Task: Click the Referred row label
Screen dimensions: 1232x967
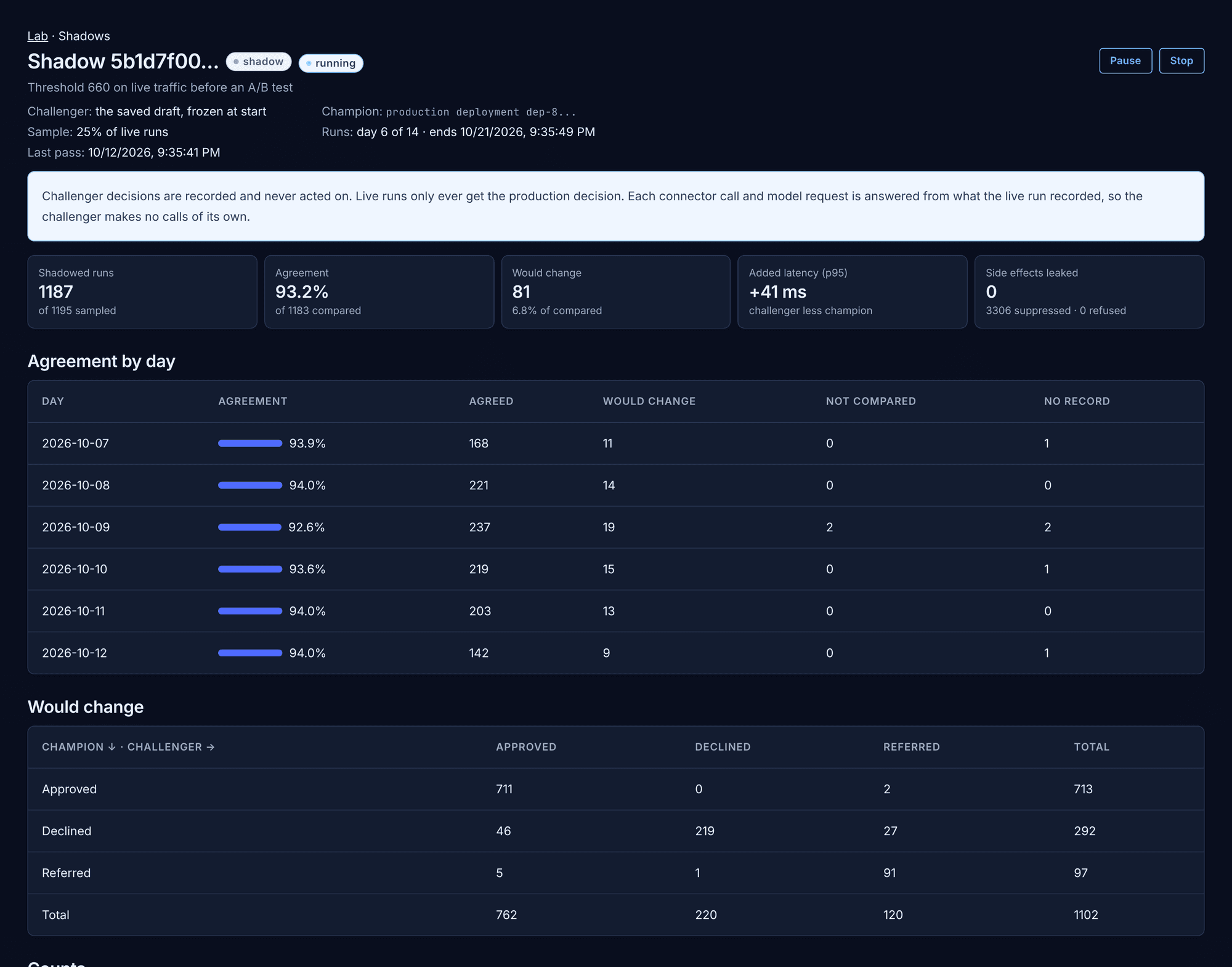Action: 66,873
